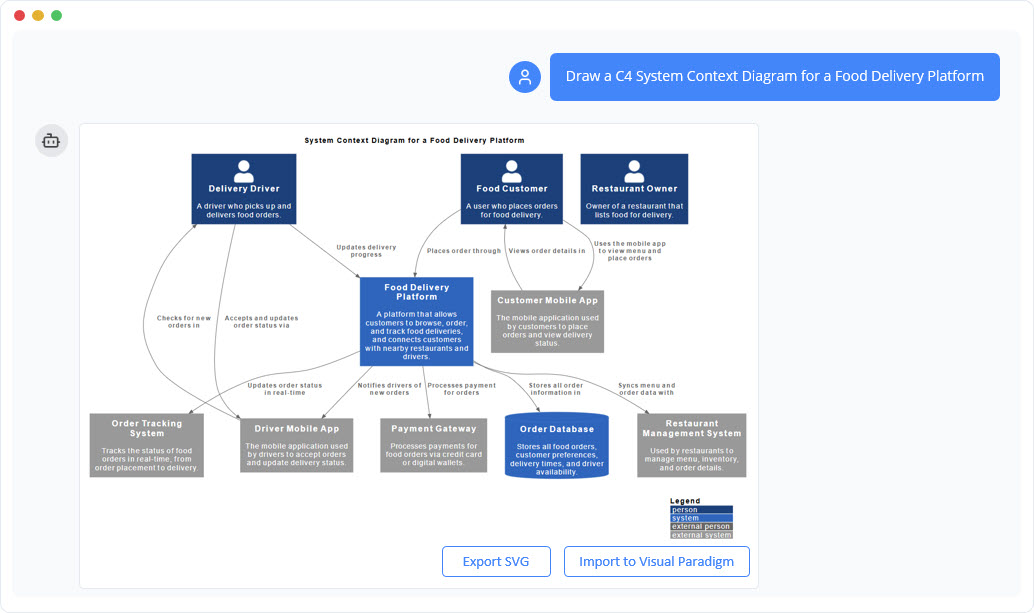
Task: Click the Export SVG button
Action: 496,561
